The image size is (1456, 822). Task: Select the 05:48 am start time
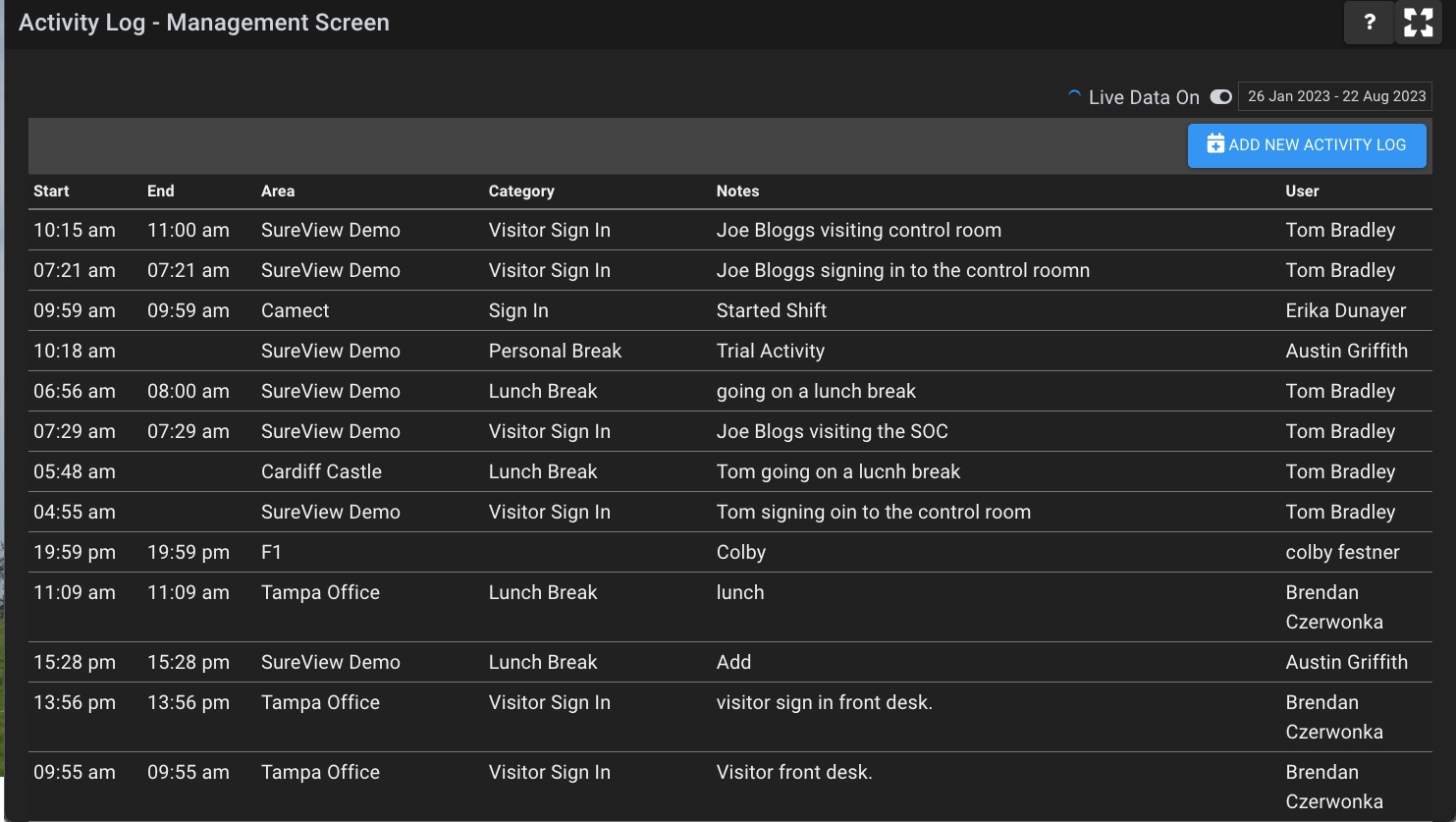[75, 471]
